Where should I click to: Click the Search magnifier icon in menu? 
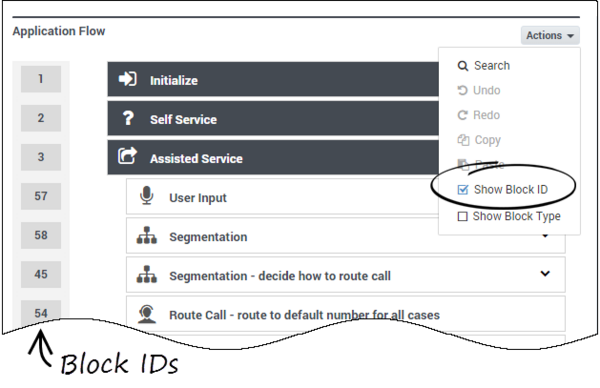pyautogui.click(x=463, y=66)
